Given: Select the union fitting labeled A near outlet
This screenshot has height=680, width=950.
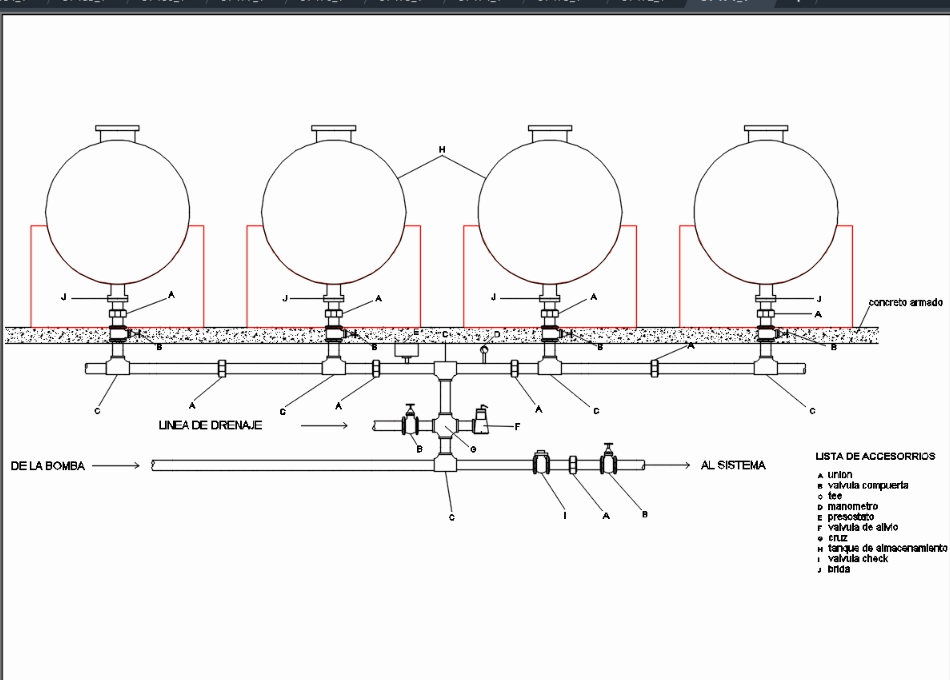Looking at the screenshot, I should pos(575,464).
